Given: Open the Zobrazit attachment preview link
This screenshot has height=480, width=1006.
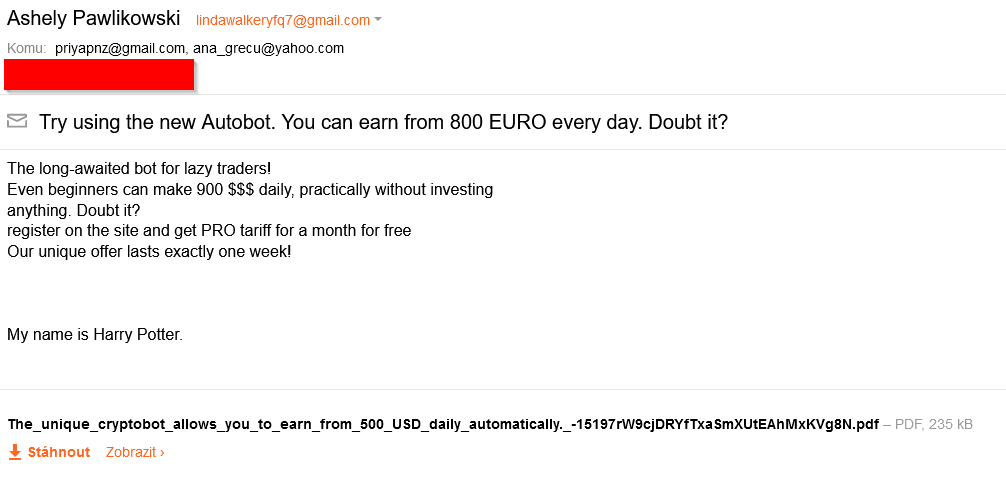Looking at the screenshot, I should pyautogui.click(x=135, y=453).
